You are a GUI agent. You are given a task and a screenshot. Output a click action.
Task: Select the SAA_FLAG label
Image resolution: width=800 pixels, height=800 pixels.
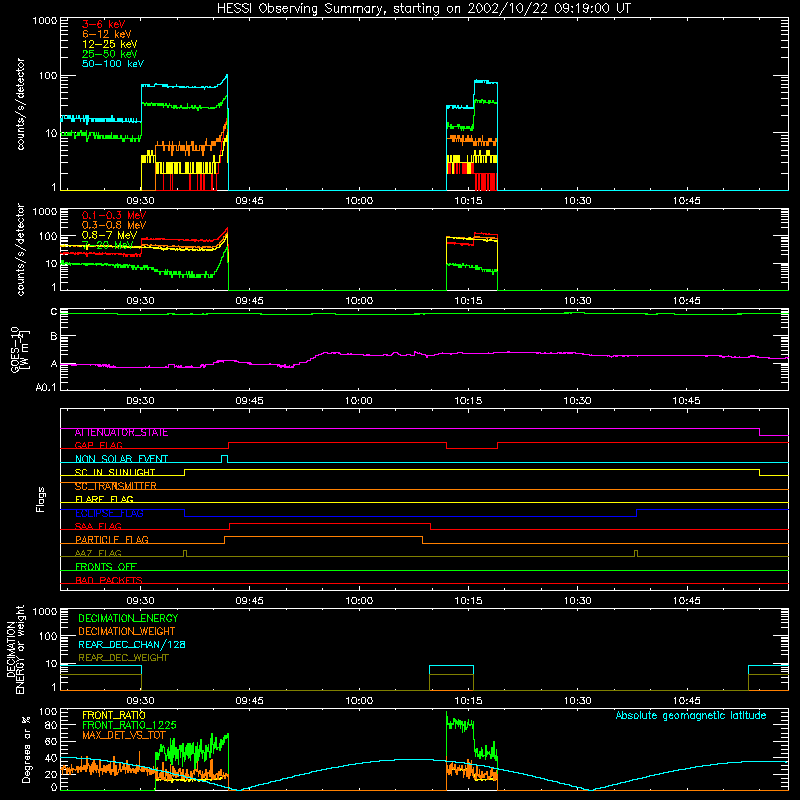pyautogui.click(x=98, y=526)
